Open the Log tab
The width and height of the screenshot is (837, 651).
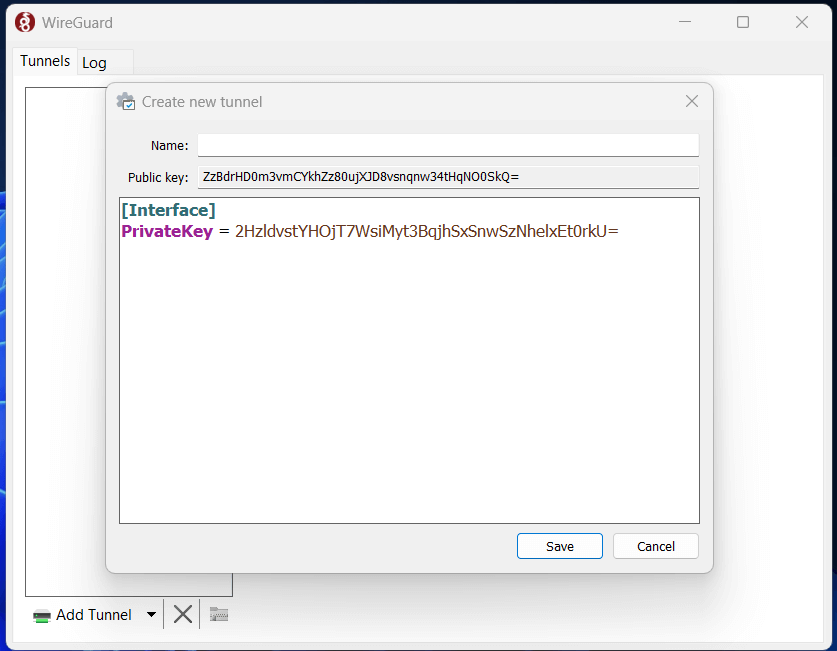click(95, 62)
